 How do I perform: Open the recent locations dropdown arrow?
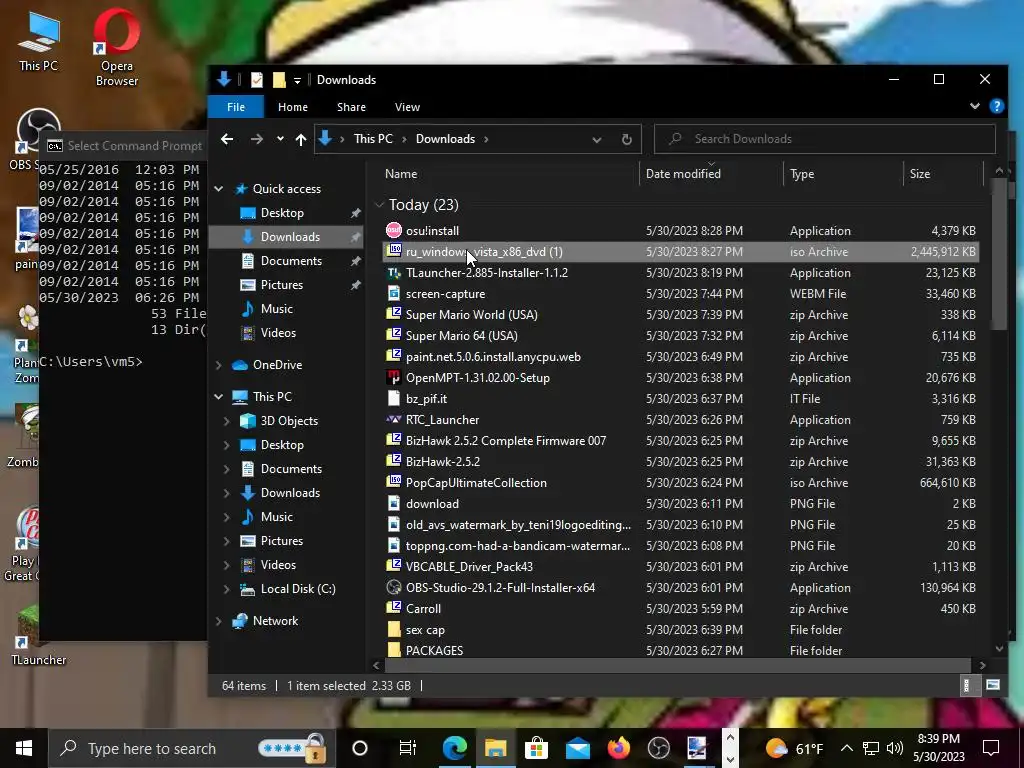point(280,138)
